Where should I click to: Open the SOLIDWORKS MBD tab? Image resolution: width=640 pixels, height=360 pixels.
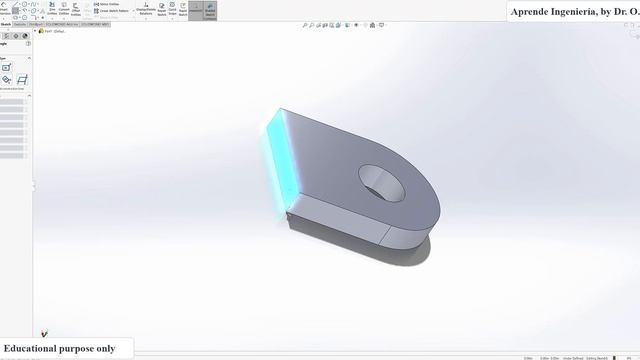[95, 24]
